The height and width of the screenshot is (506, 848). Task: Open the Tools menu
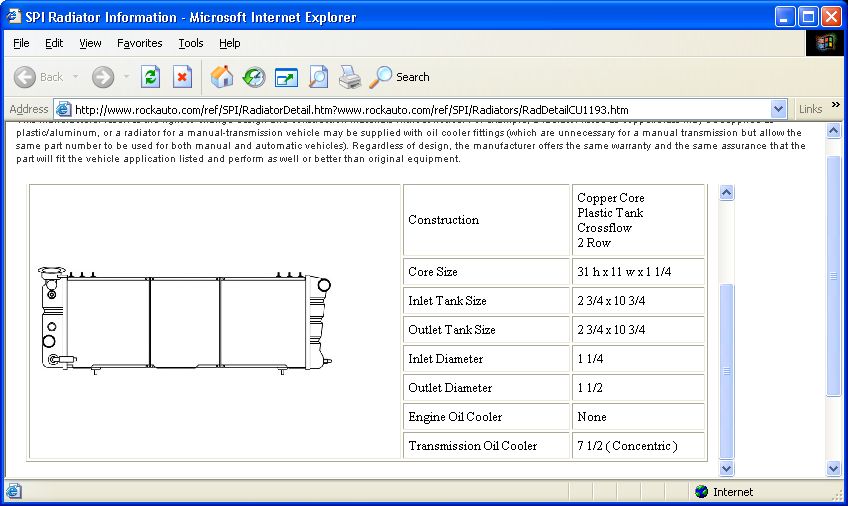(x=191, y=43)
